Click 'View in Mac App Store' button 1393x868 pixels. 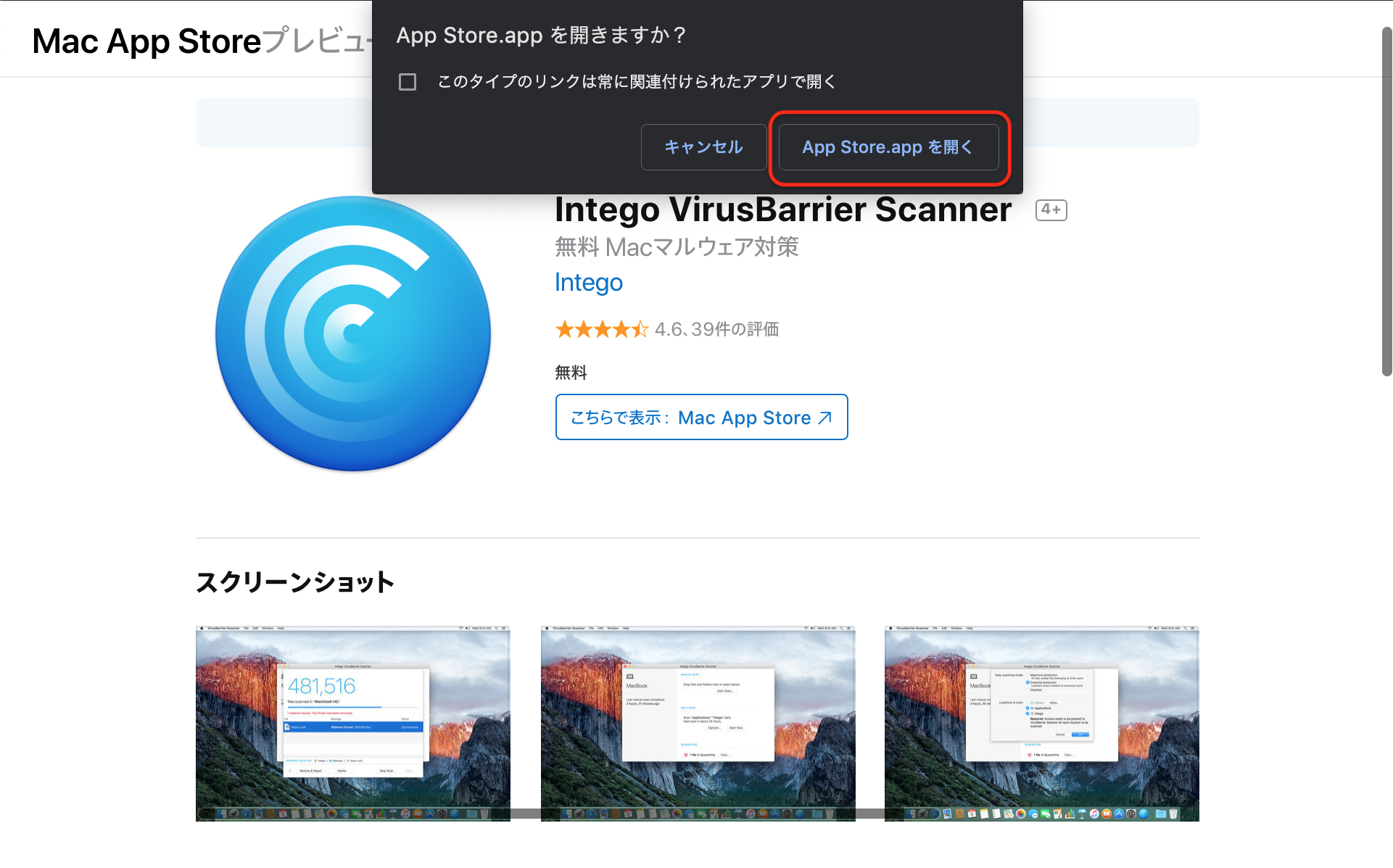coord(701,417)
